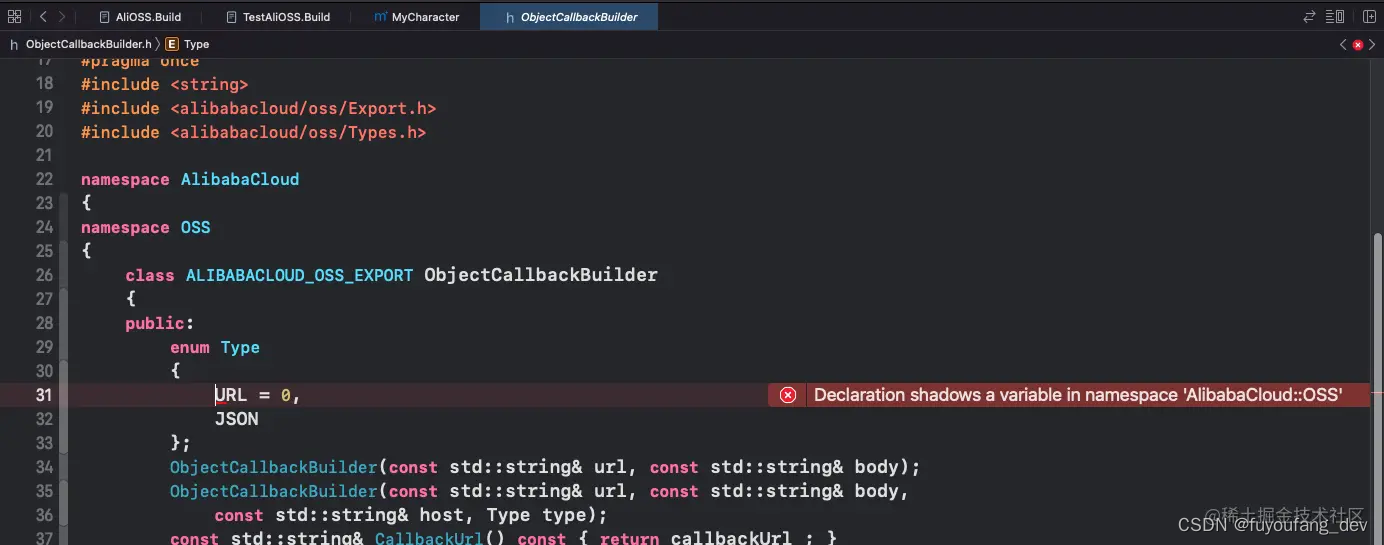
Task: Click the MyCharacter tab source file icon
Action: click(380, 17)
